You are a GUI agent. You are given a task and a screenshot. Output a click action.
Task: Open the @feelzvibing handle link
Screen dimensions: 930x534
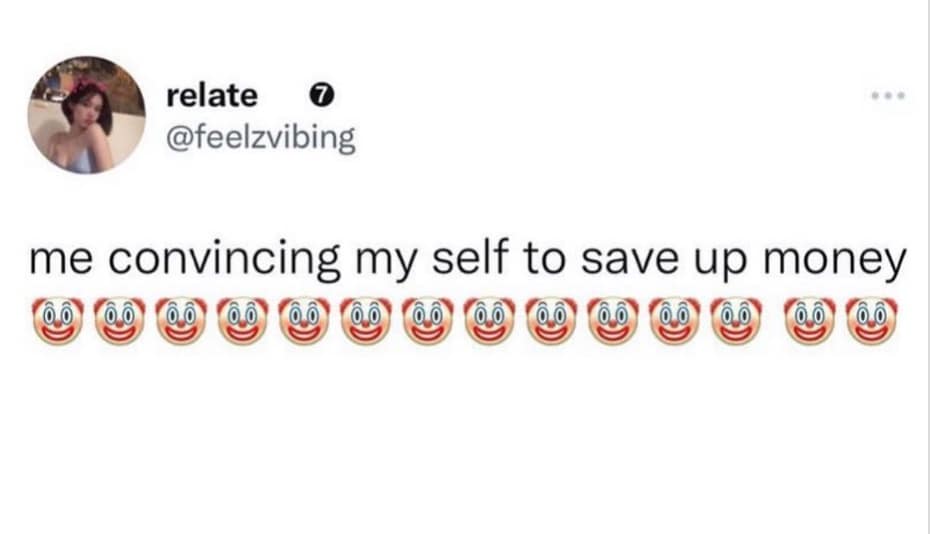tap(260, 138)
